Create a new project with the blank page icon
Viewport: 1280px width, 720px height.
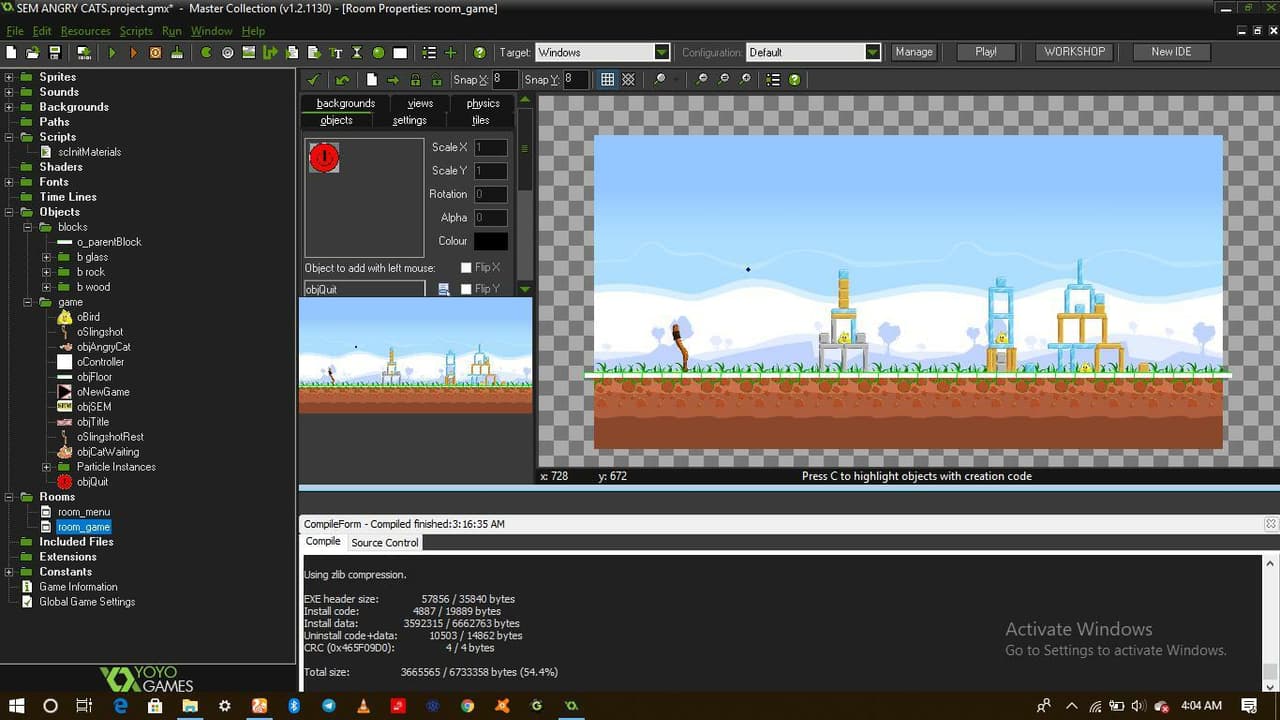pos(11,53)
